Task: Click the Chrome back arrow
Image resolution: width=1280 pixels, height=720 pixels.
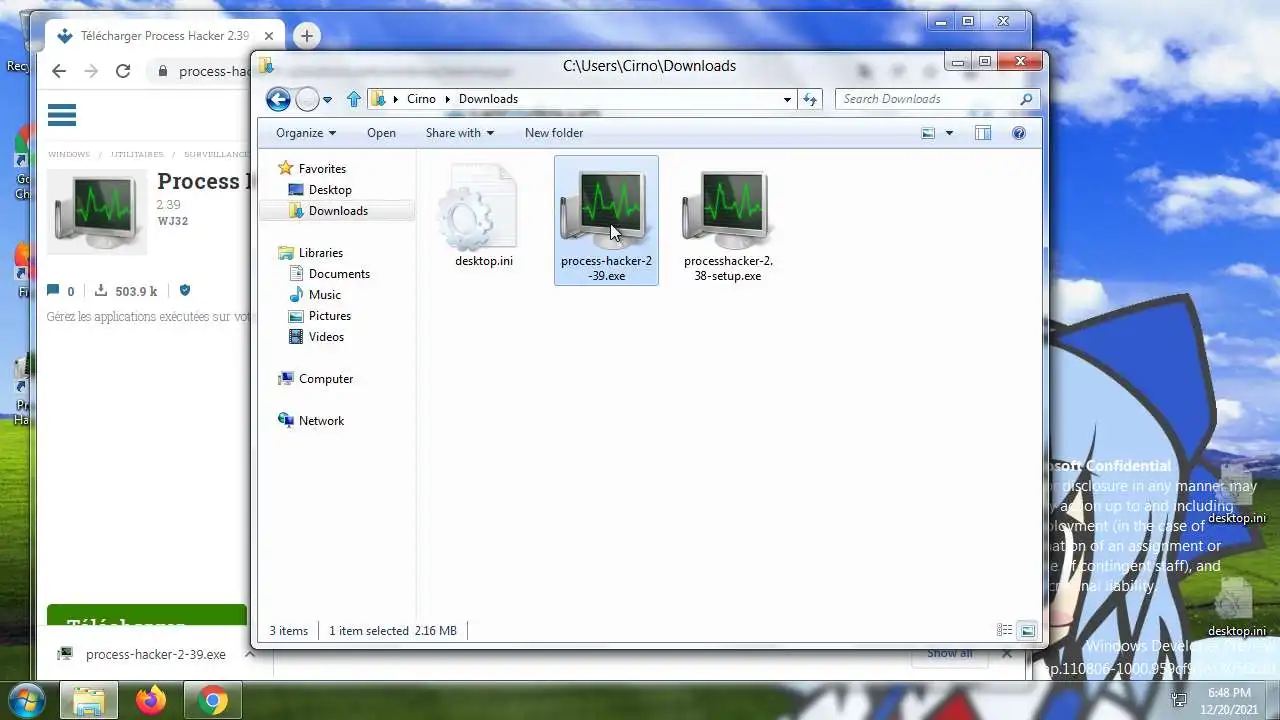Action: point(59,71)
